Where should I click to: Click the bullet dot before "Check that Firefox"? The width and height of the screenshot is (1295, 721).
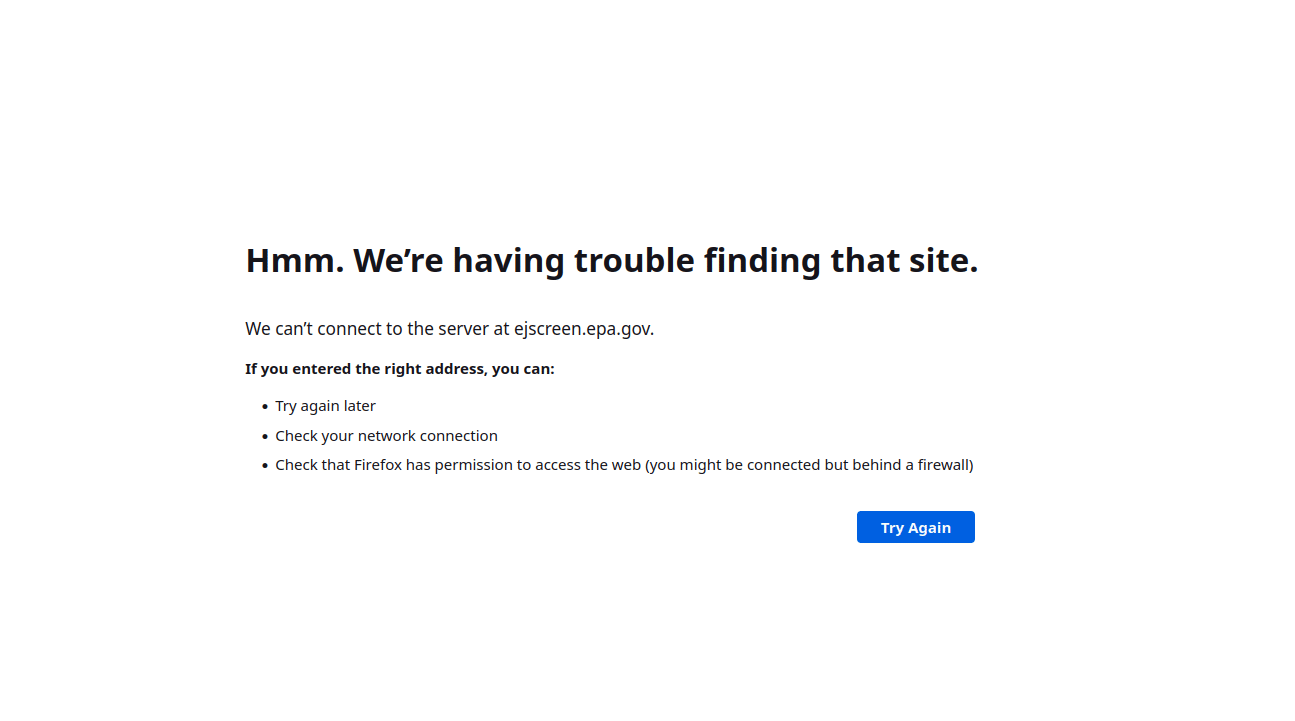(x=265, y=466)
